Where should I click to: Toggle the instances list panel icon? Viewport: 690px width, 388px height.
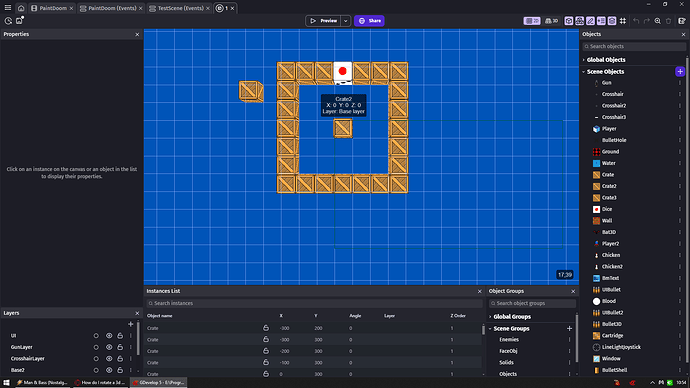(601, 21)
